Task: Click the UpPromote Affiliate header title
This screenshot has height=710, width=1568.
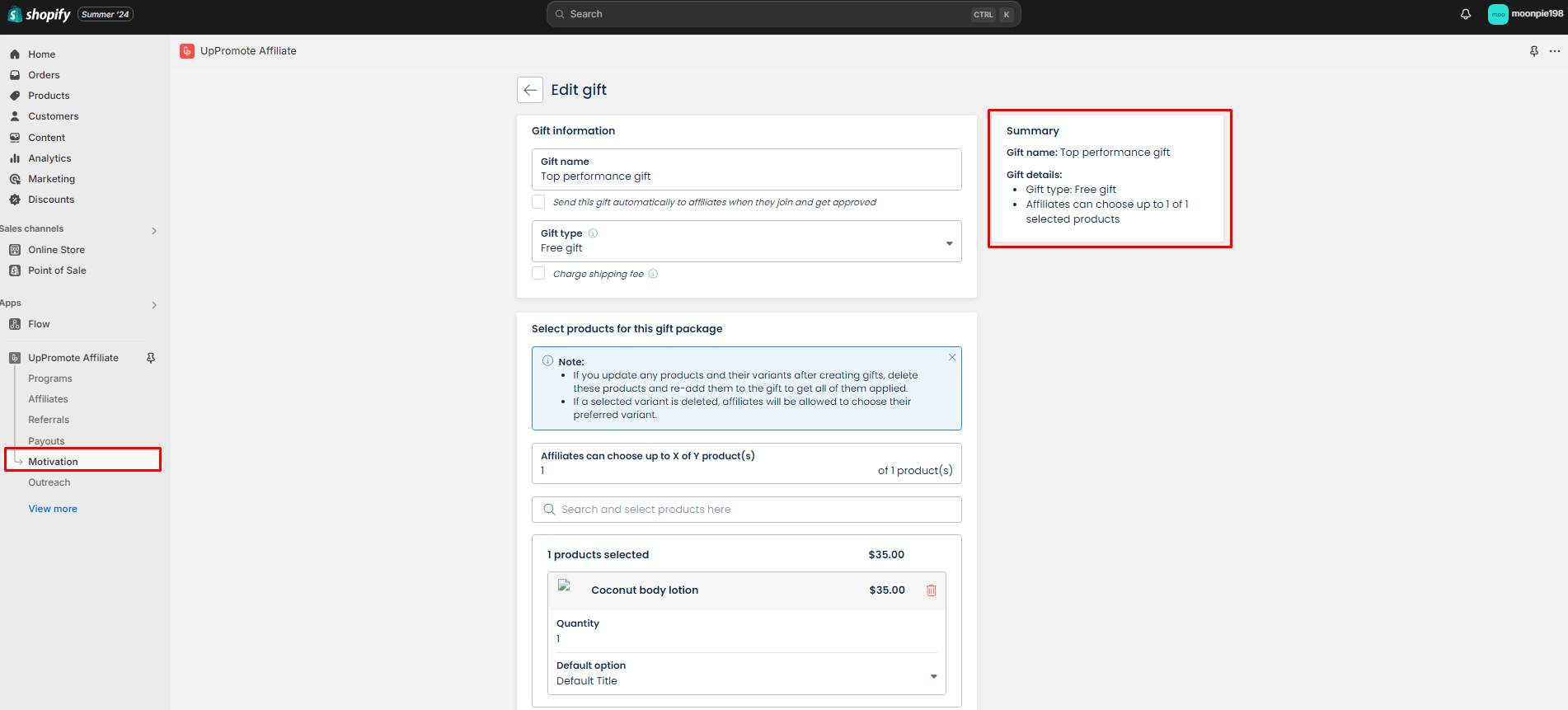Action: pos(248,51)
